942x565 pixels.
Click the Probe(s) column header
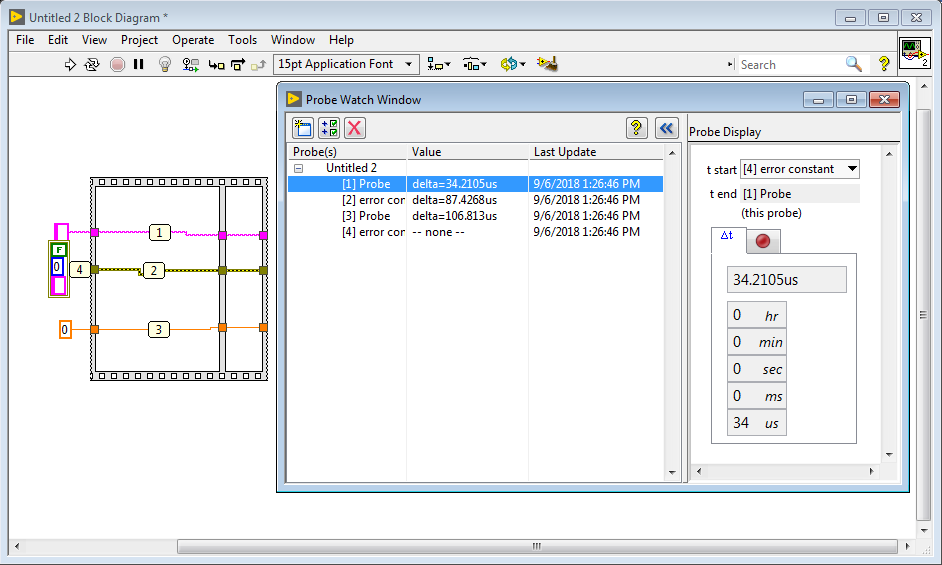[x=347, y=152]
